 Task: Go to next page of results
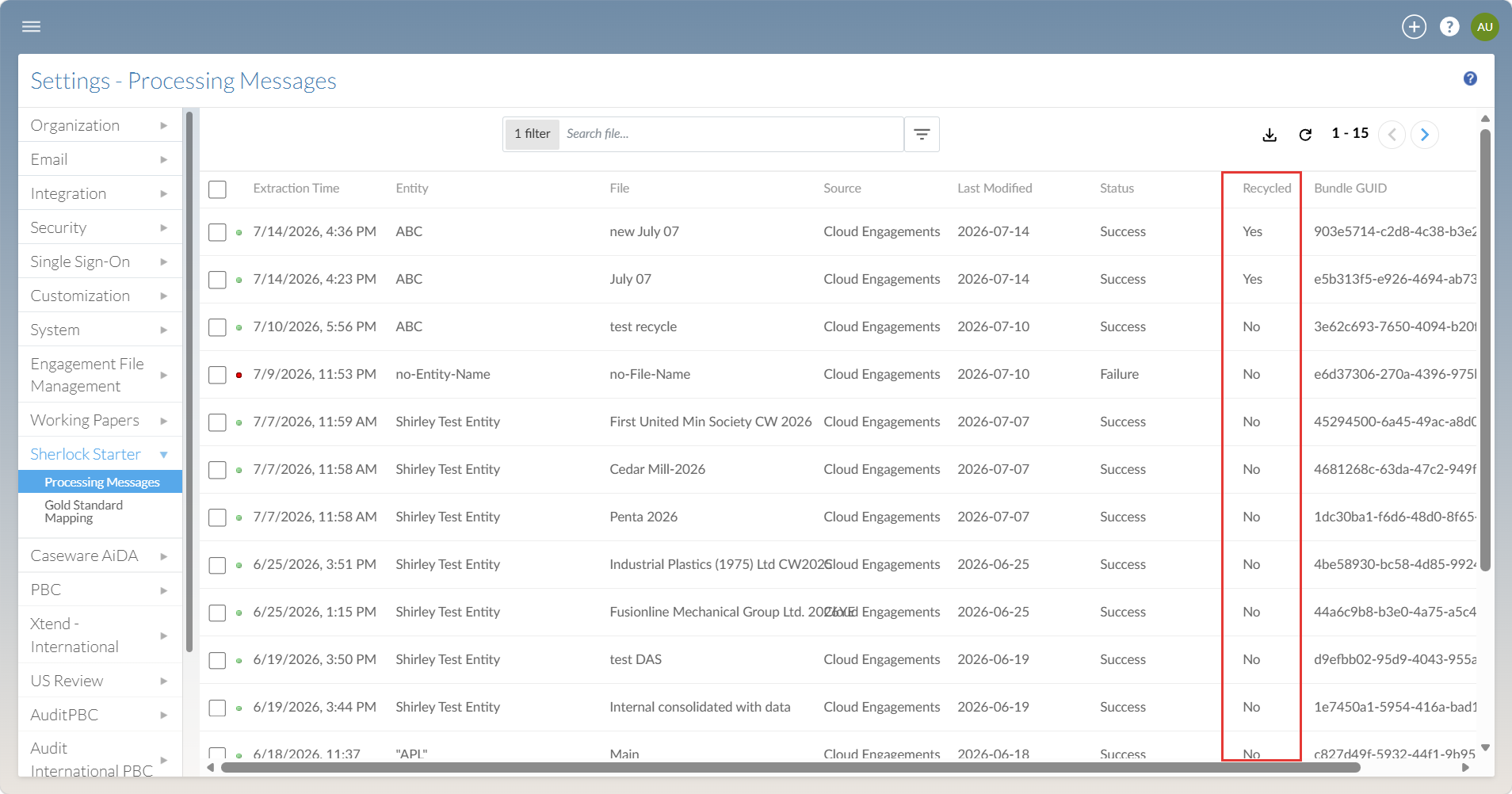click(1425, 135)
